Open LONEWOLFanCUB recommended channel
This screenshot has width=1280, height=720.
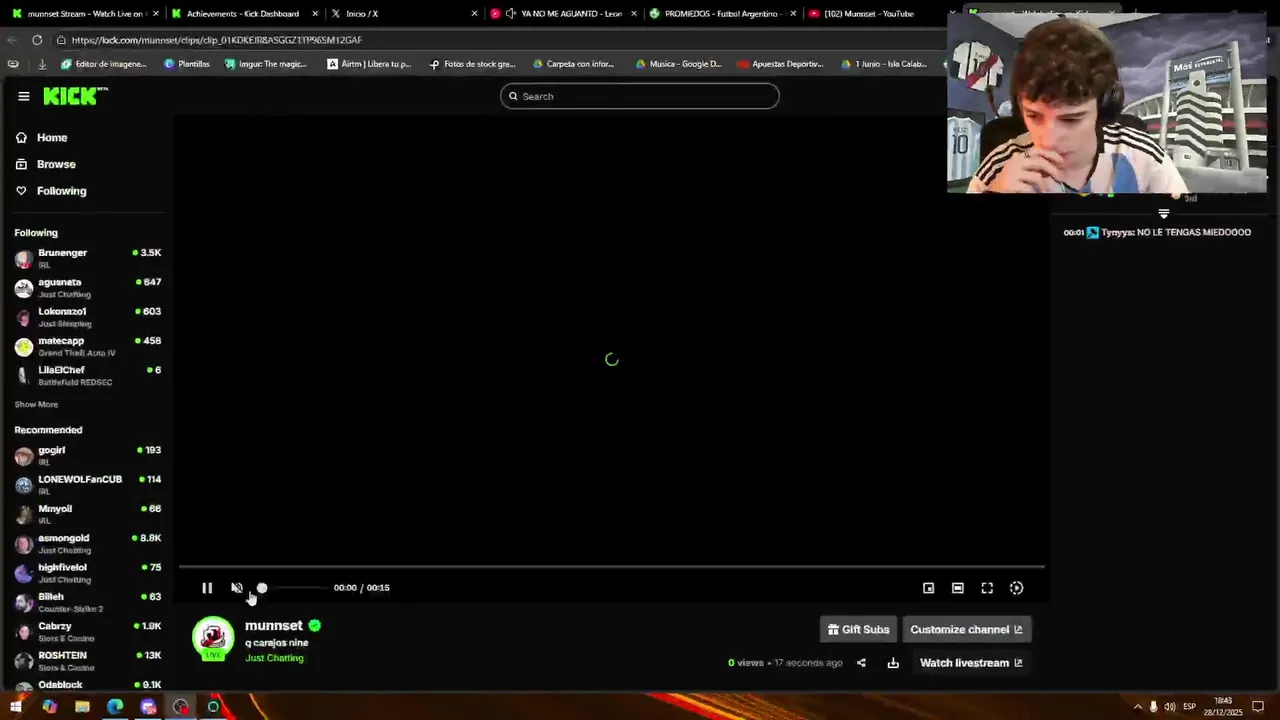tap(88, 485)
